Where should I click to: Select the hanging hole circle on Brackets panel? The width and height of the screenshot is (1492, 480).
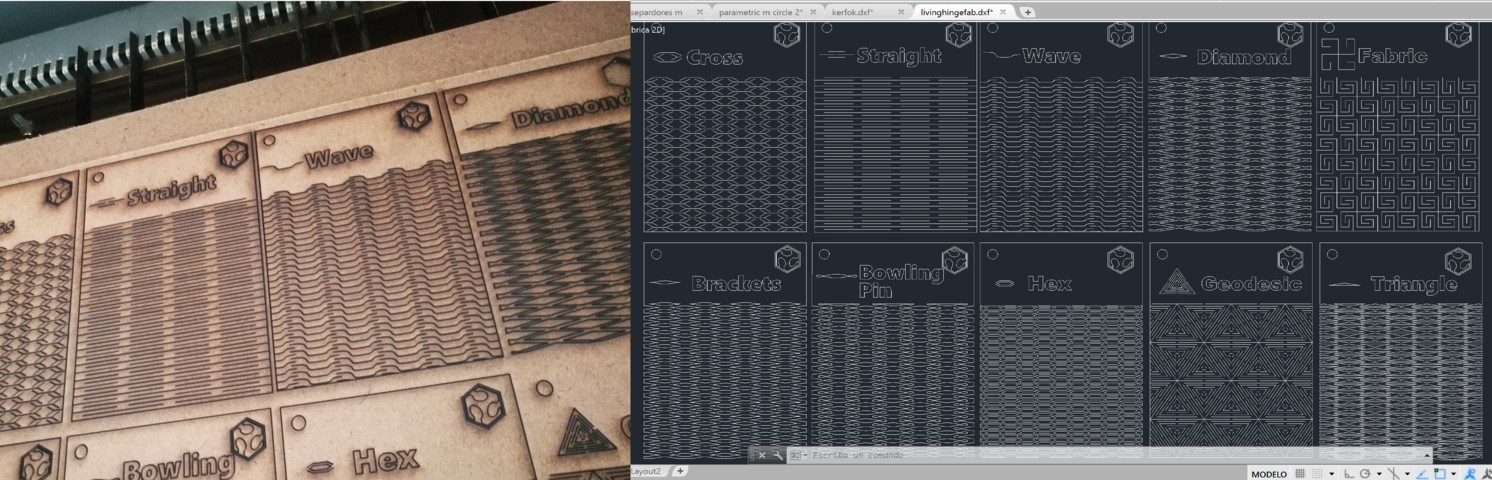pyautogui.click(x=657, y=254)
